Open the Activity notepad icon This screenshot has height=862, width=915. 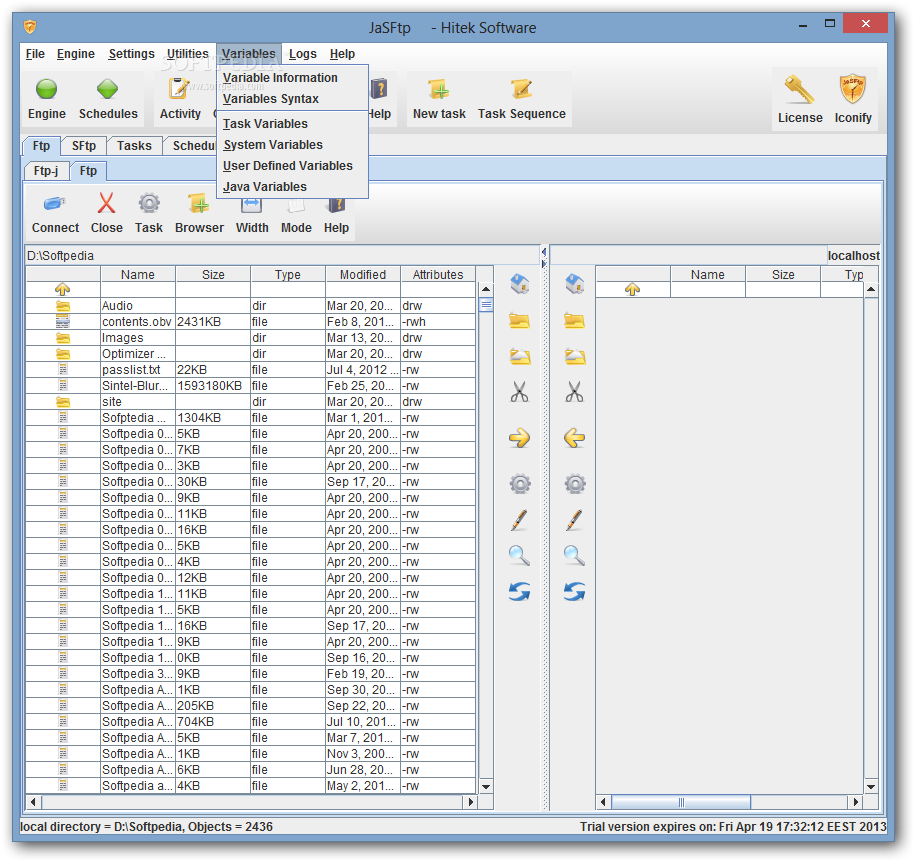pyautogui.click(x=179, y=89)
